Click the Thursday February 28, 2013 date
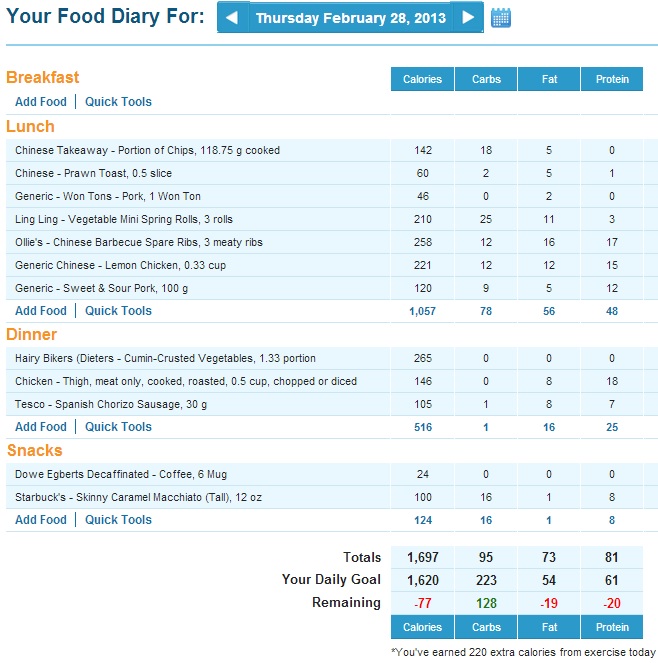Viewport: 658px width, 663px height. tap(350, 18)
